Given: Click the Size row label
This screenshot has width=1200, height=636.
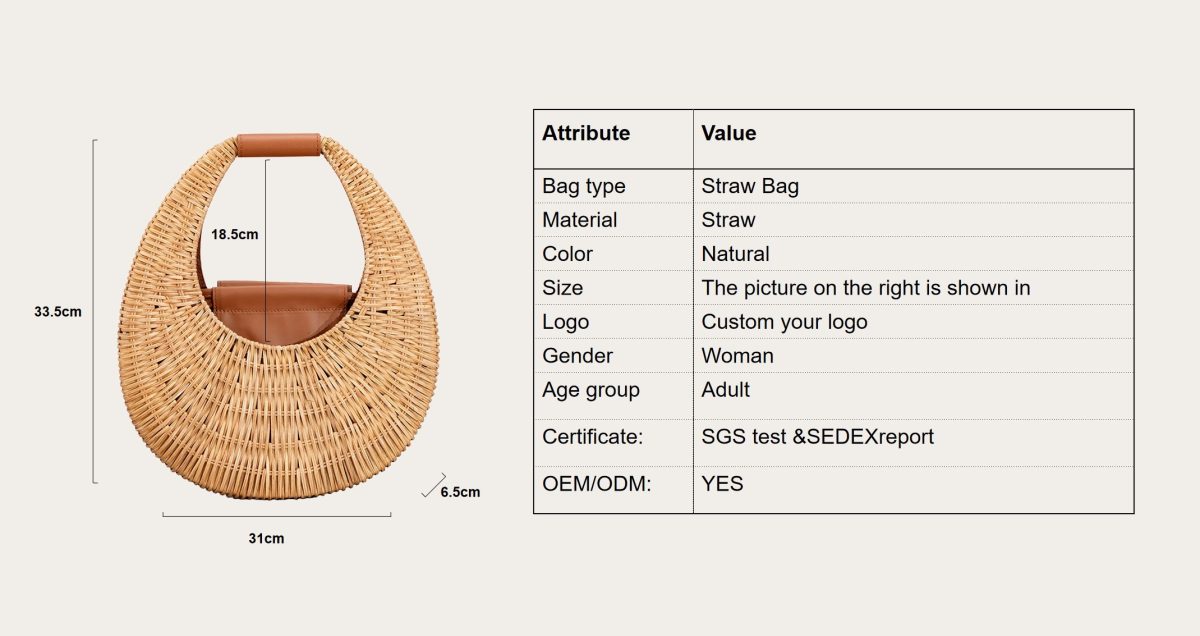Looking at the screenshot, I should tap(562, 288).
